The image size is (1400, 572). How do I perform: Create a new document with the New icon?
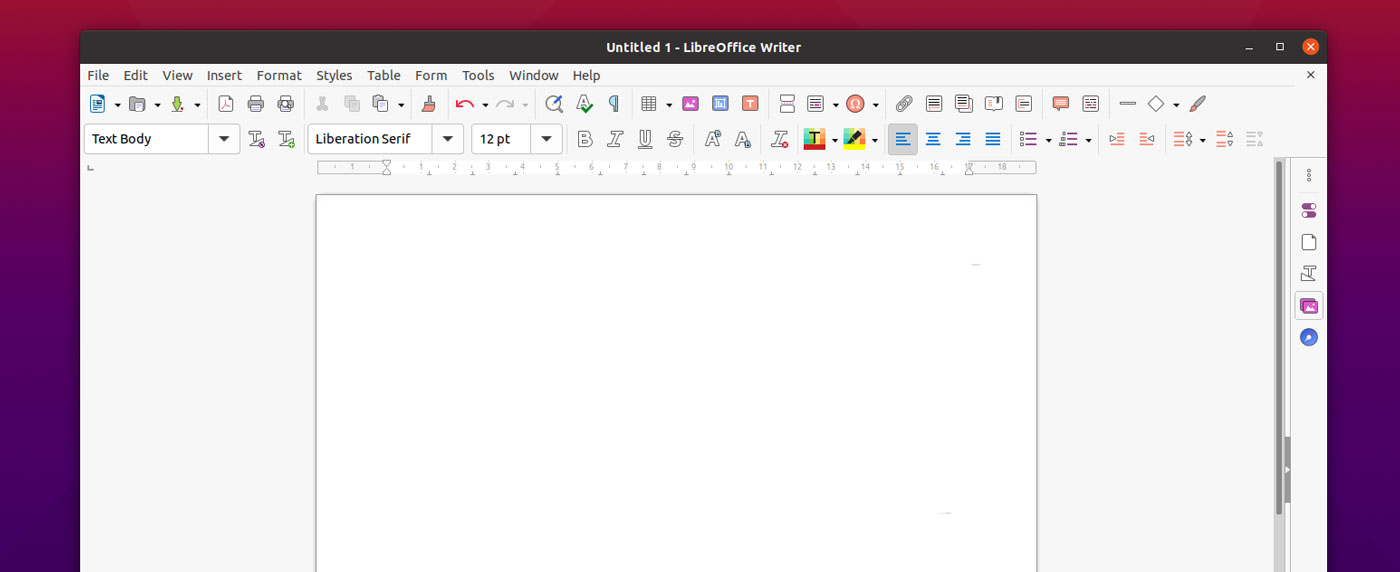coord(97,103)
